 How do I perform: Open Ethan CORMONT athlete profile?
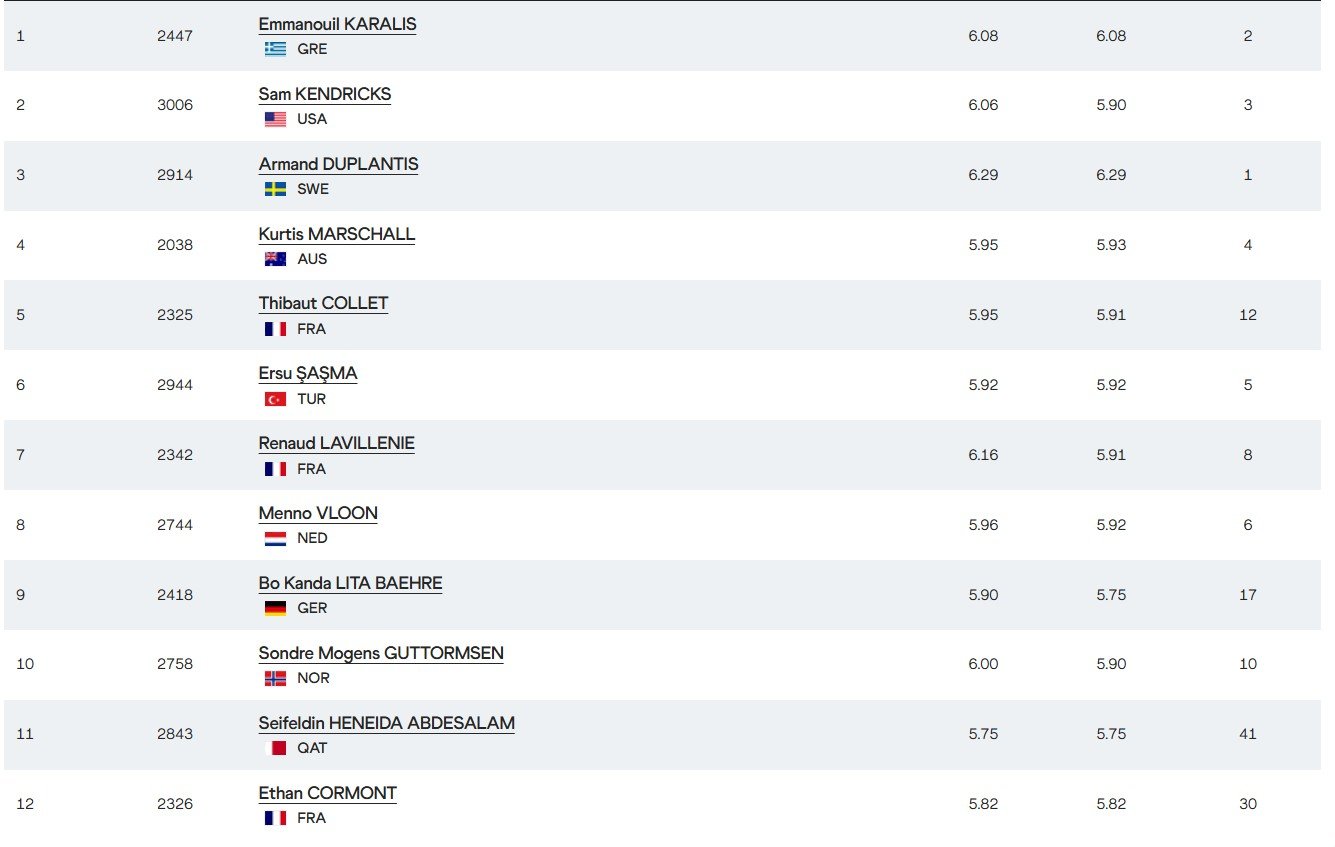click(327, 793)
